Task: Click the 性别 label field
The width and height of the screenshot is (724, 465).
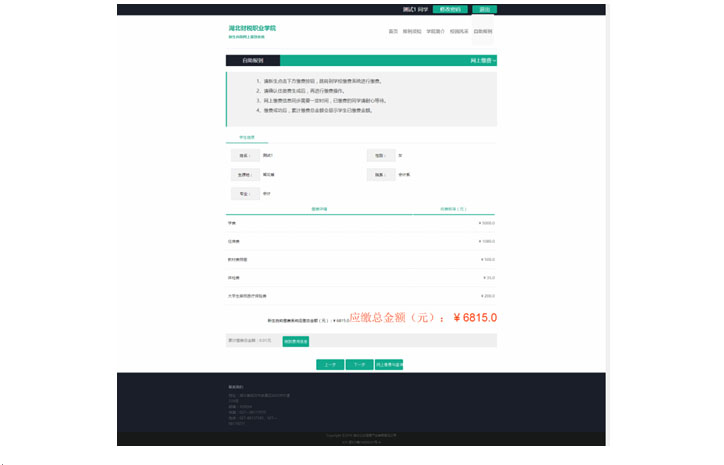Action: [380, 156]
